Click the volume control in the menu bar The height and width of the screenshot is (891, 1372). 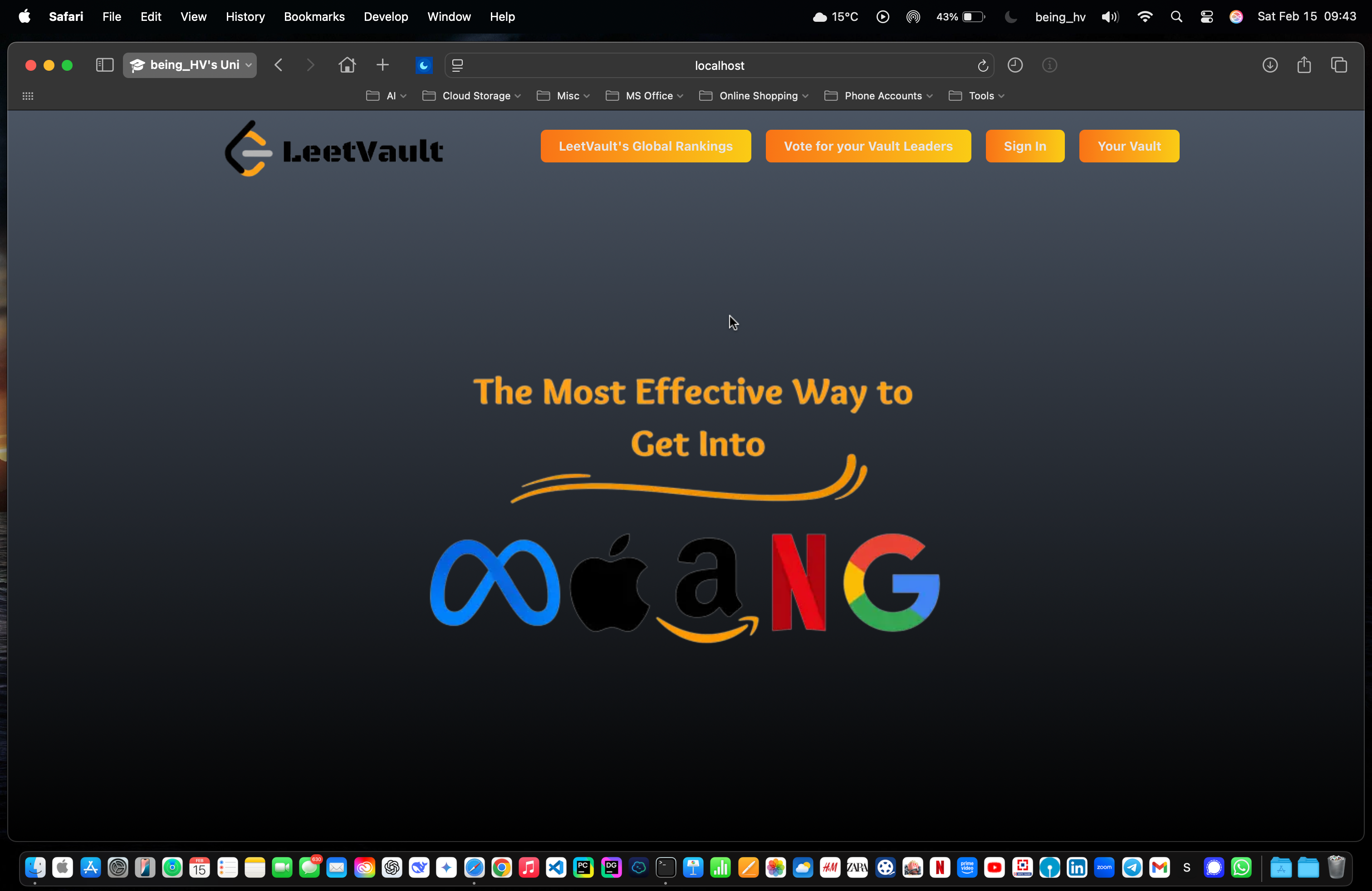coord(1110,17)
